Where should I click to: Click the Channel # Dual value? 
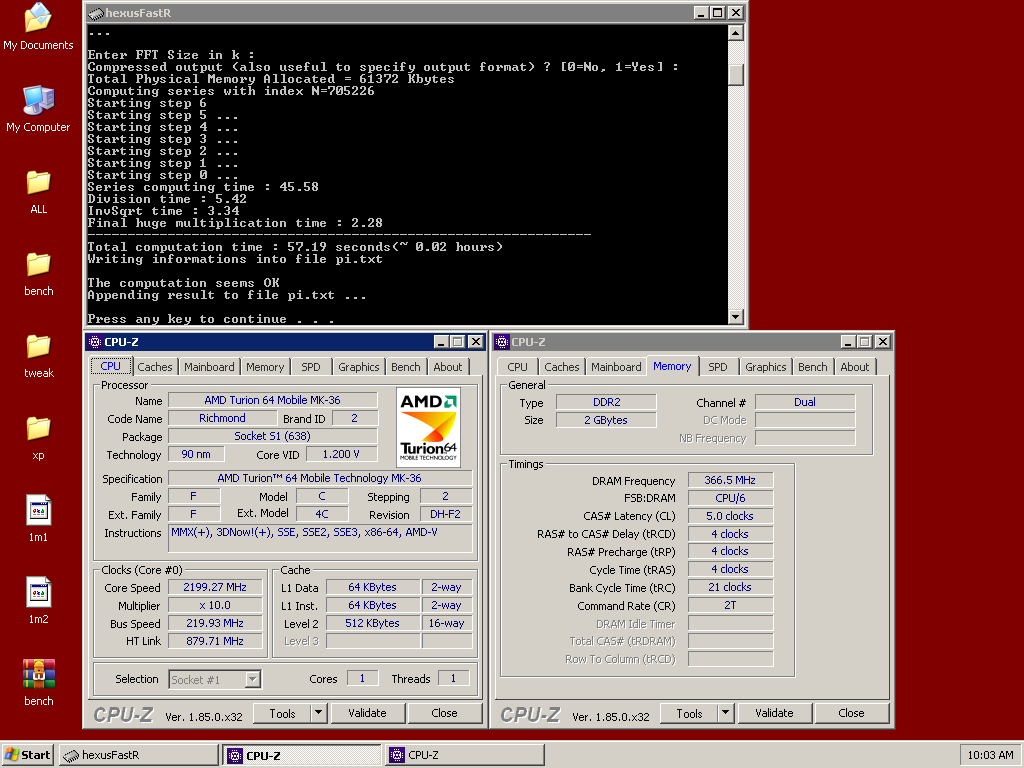805,402
